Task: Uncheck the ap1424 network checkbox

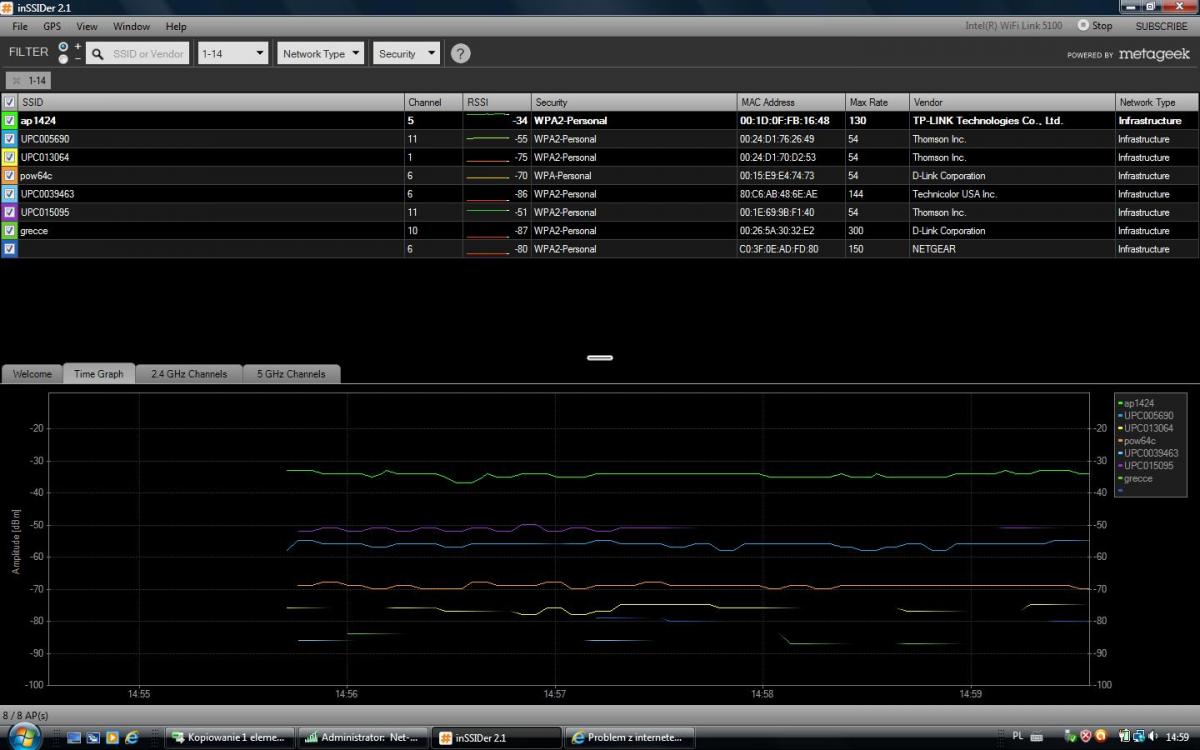Action: 10,120
